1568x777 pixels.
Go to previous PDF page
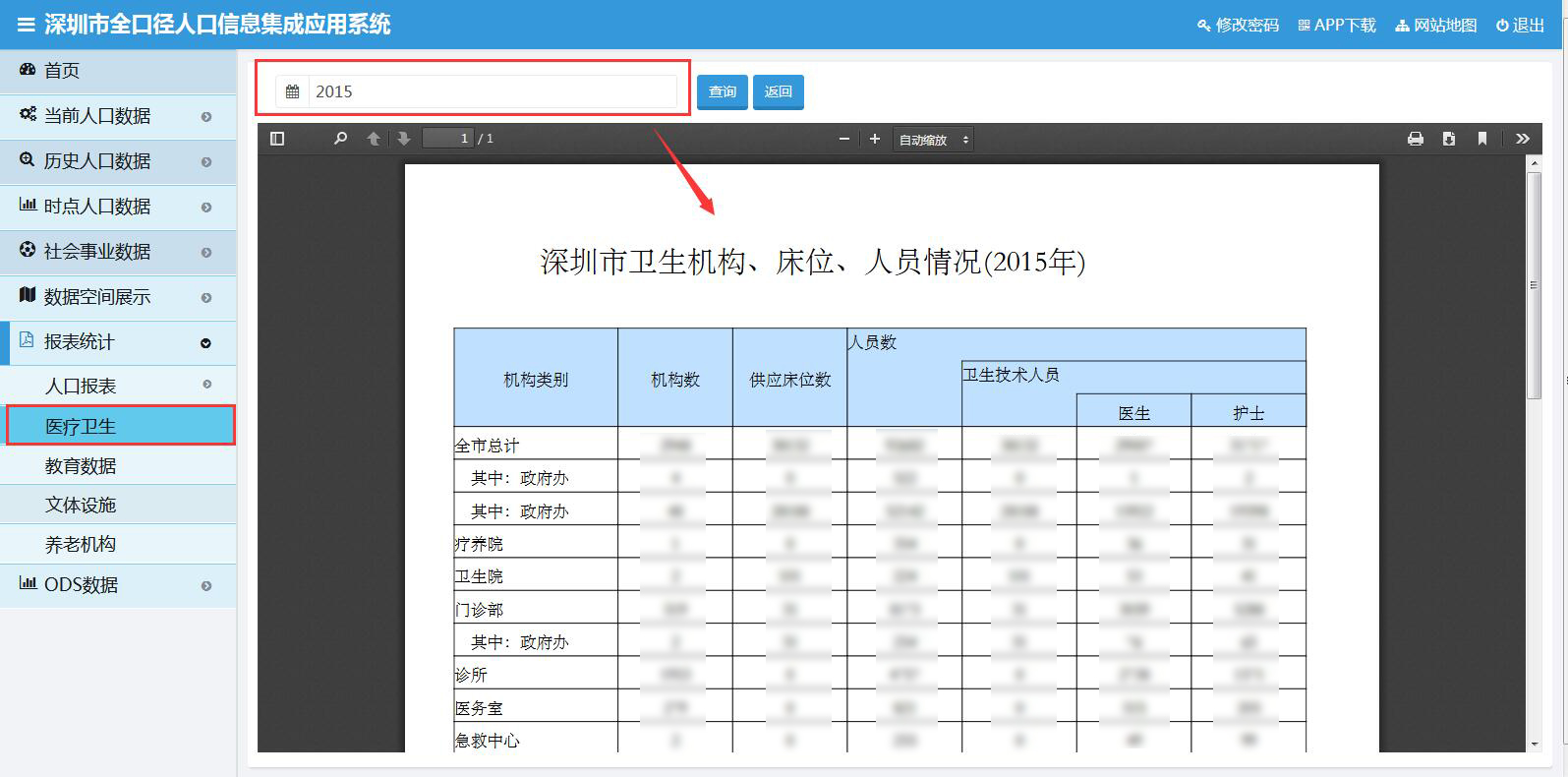point(374,139)
